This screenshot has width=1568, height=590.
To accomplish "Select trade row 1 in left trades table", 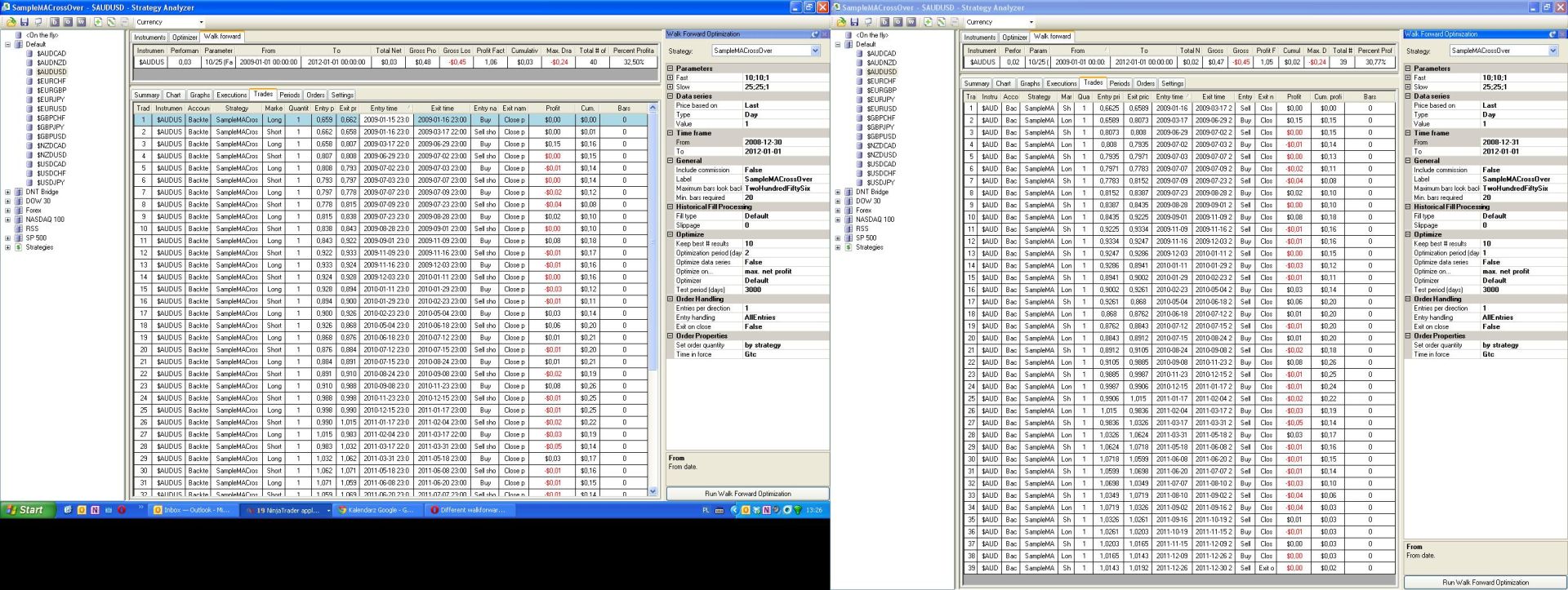I will [x=391, y=119].
